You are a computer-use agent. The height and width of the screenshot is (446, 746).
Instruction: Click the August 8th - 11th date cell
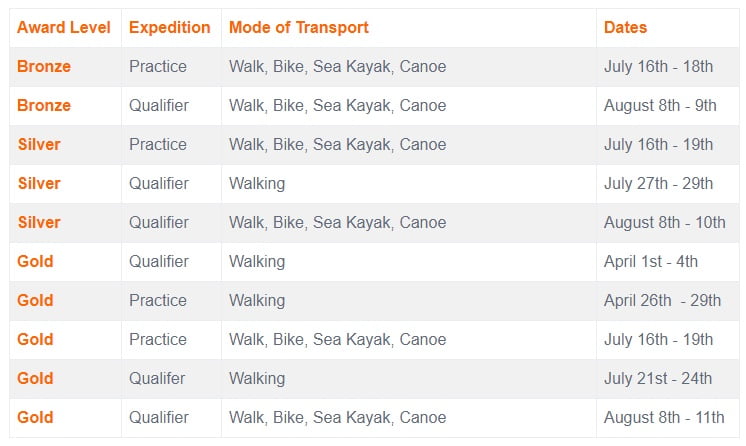pyautogui.click(x=664, y=418)
